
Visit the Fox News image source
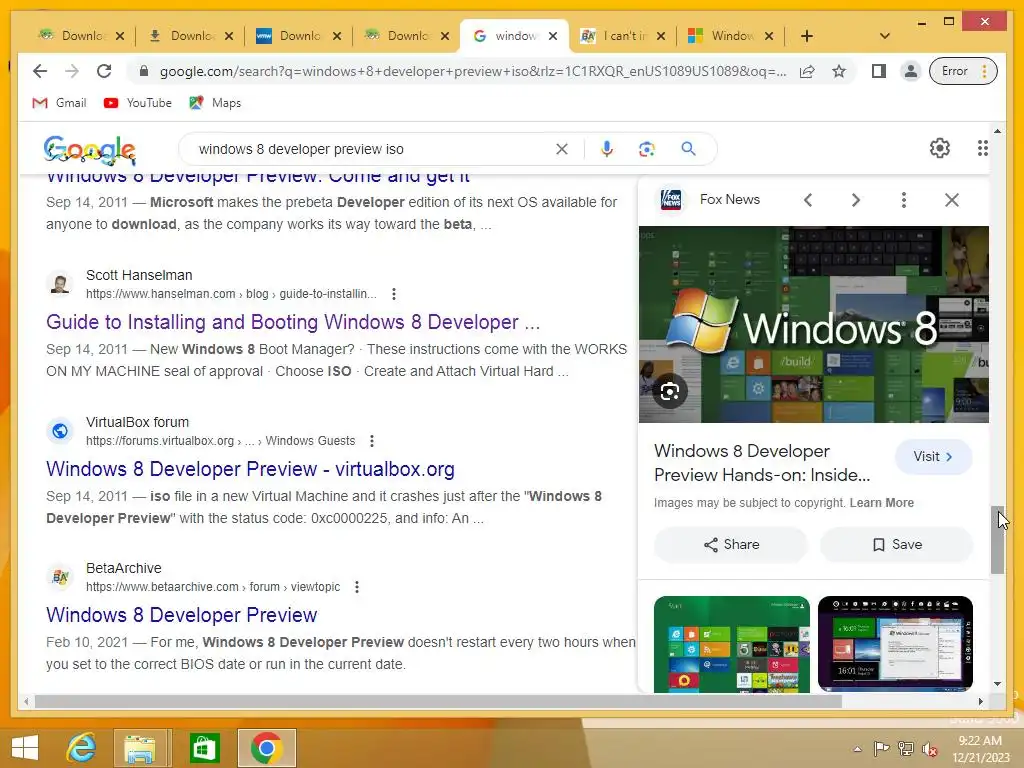coord(933,456)
